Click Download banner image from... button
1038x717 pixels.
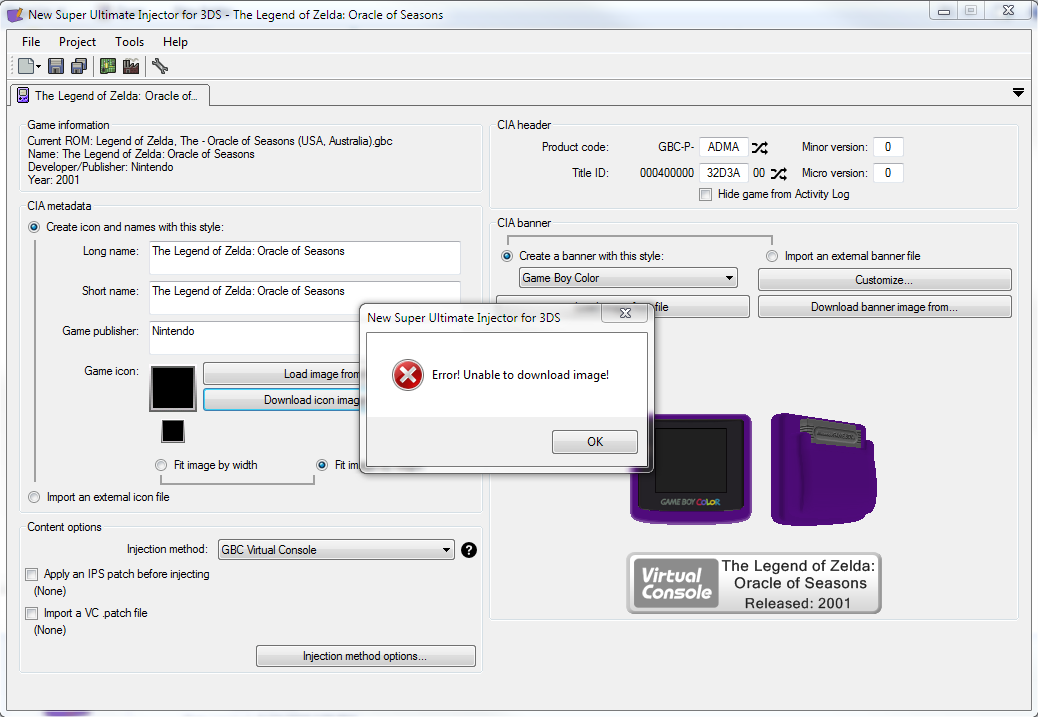point(884,307)
